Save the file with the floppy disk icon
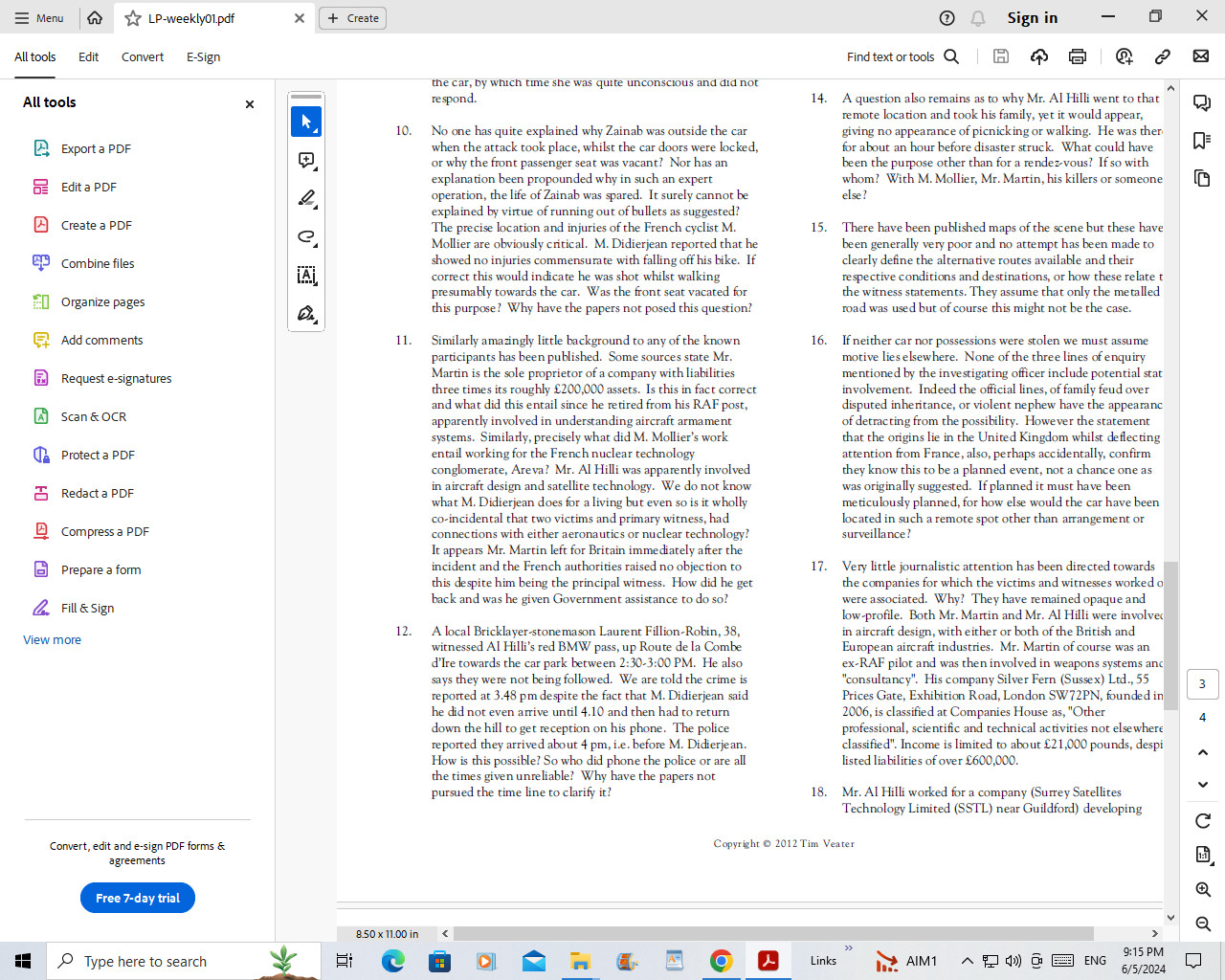 (1001, 56)
